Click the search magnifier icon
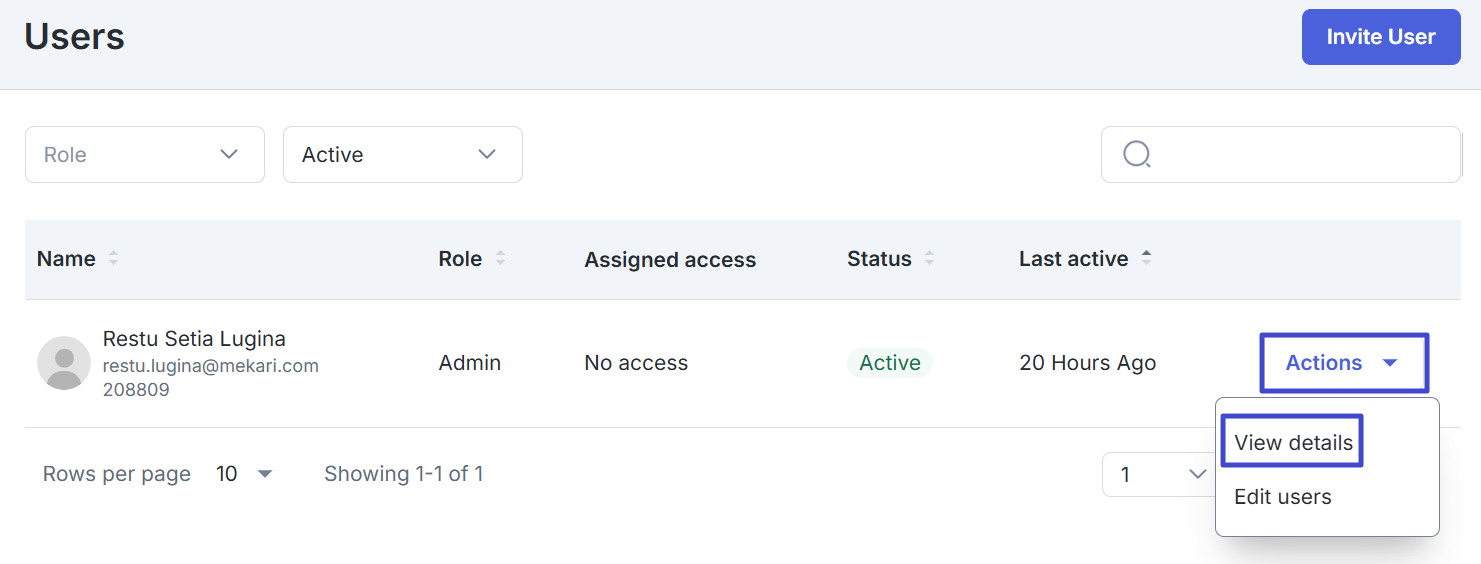This screenshot has width=1481, height=564. (1137, 155)
